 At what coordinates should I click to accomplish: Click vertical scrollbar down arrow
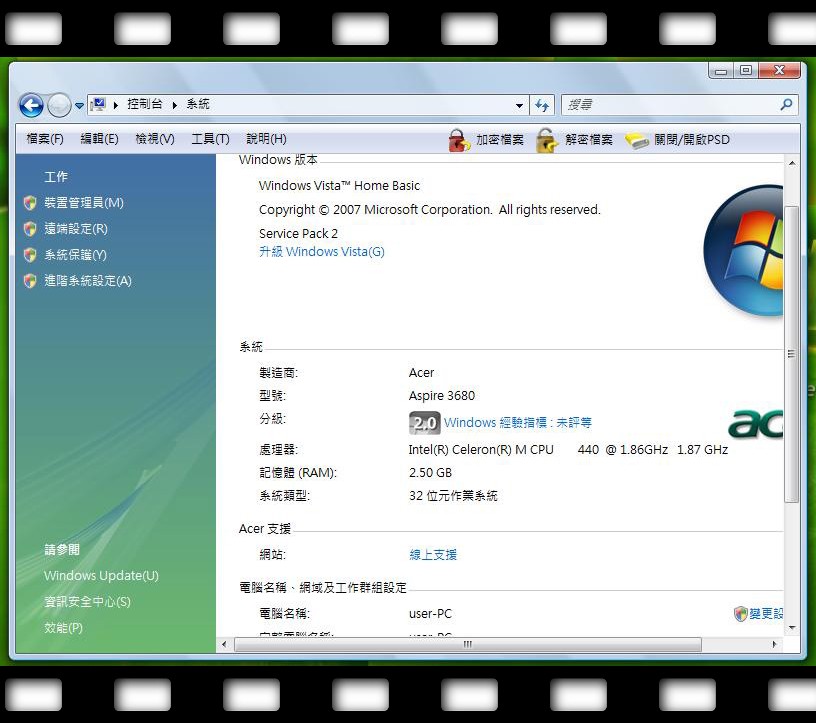[x=792, y=628]
